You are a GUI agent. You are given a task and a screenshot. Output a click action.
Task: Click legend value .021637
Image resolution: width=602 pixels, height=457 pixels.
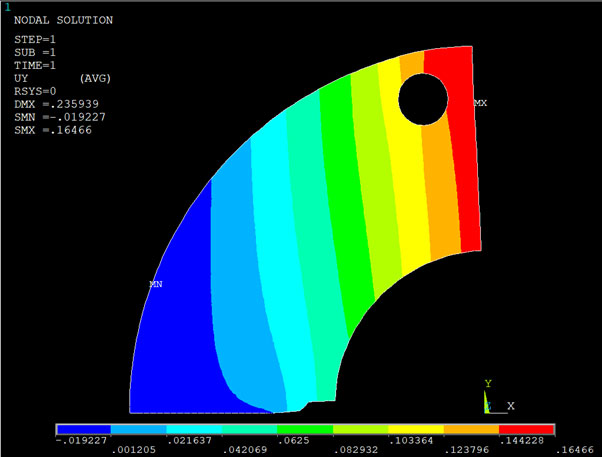(x=189, y=440)
